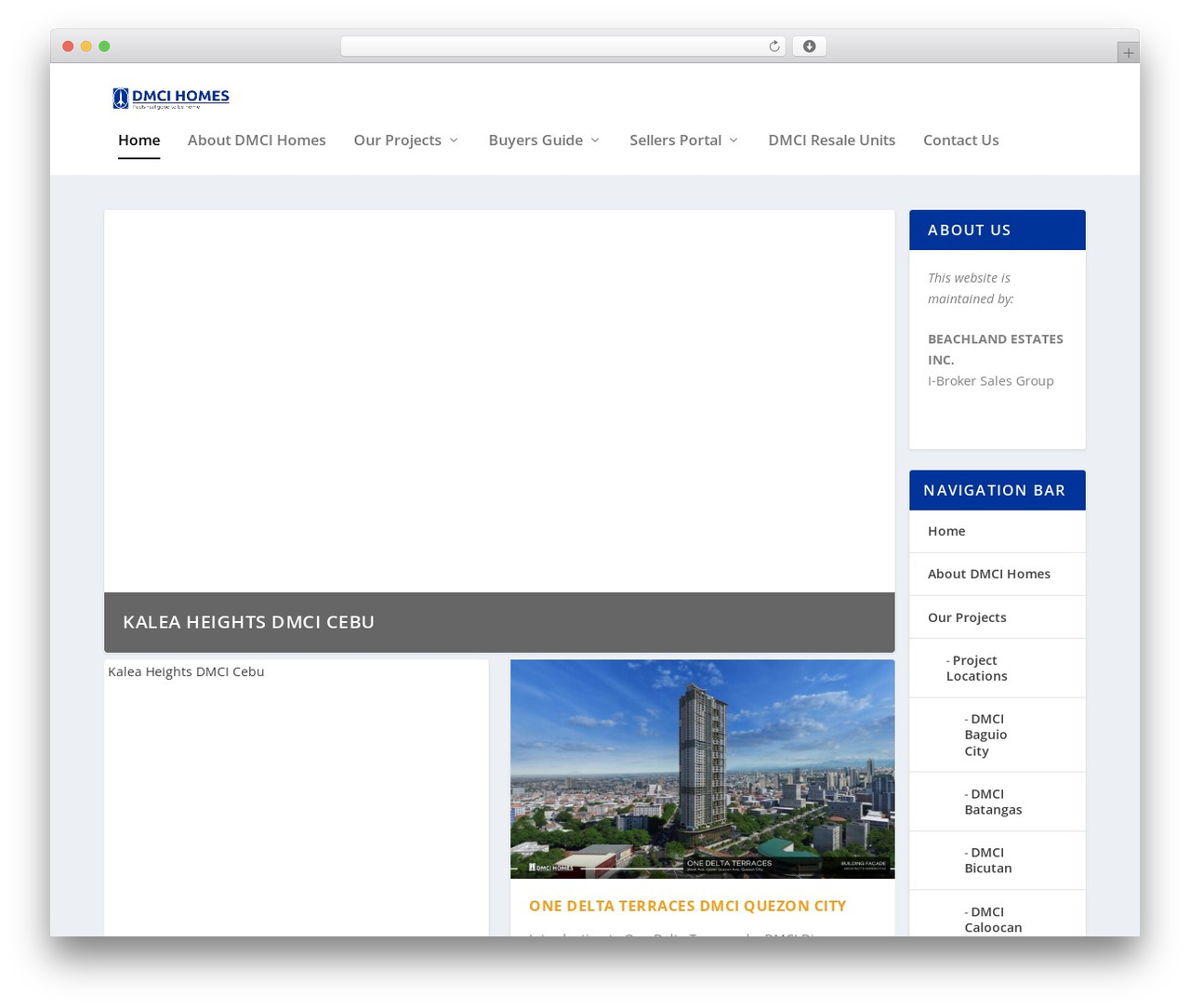Viewport: 1190px width, 1008px height.
Task: Select Our Projects in the sidebar navigation
Action: [x=967, y=617]
